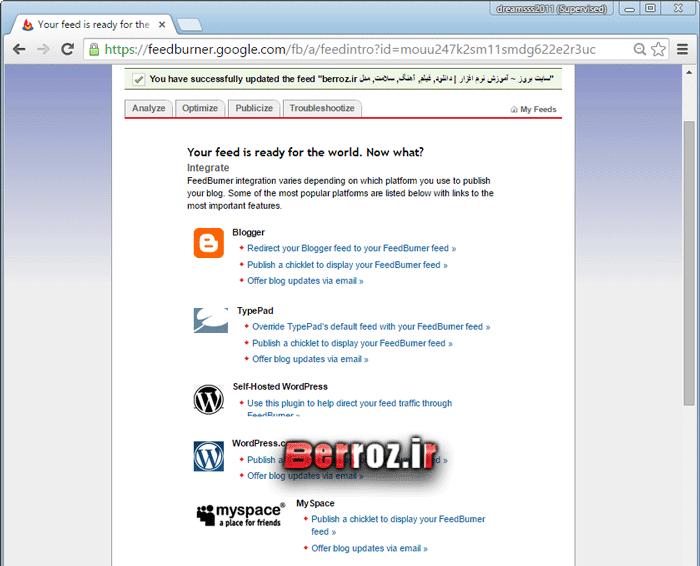Click the myspace logo image
This screenshot has height=566, width=700.
click(x=240, y=515)
